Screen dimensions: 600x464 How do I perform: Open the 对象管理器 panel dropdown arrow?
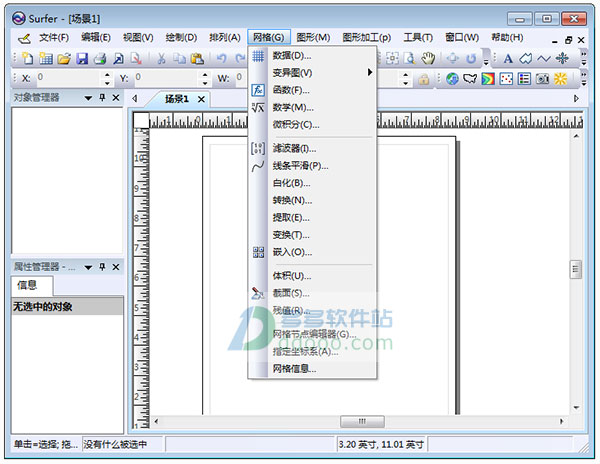point(88,98)
